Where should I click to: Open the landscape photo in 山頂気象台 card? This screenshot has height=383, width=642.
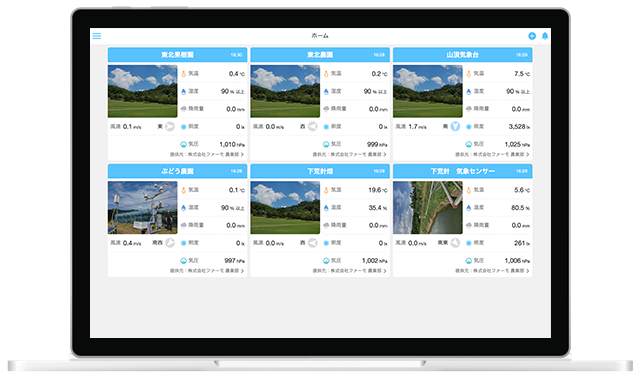pos(428,91)
